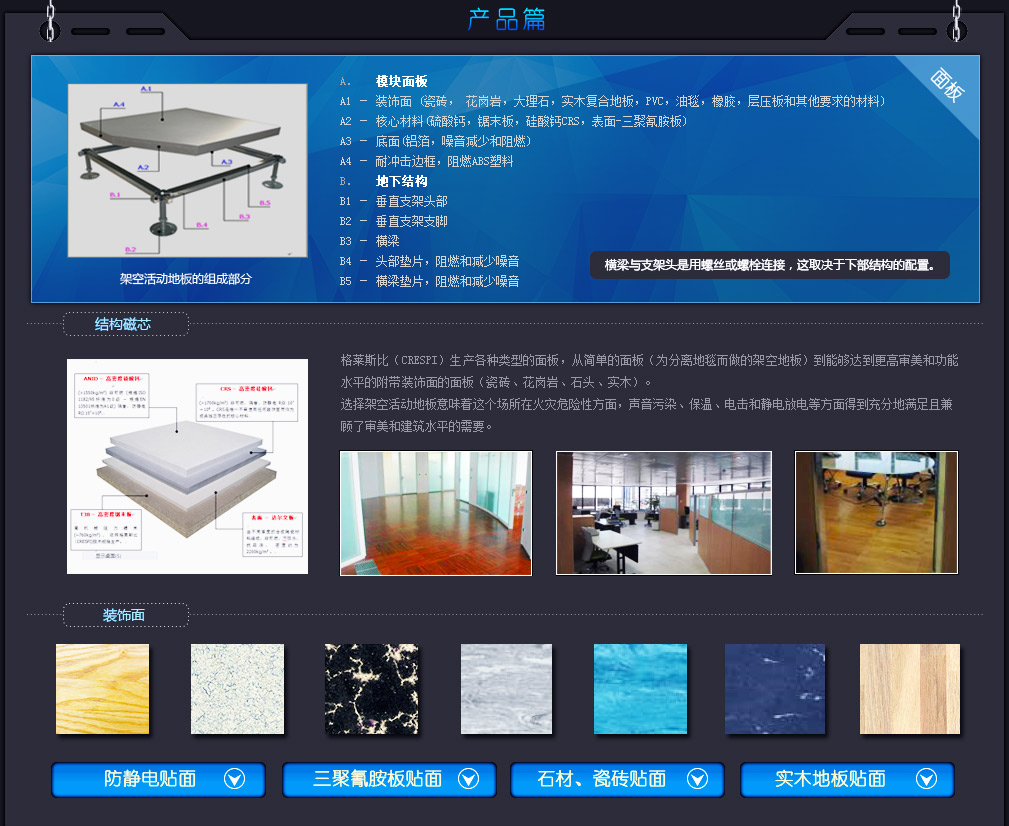Pick the turquoise blue water-pattern swatch
Screen dimensions: 1009x826
[640, 689]
